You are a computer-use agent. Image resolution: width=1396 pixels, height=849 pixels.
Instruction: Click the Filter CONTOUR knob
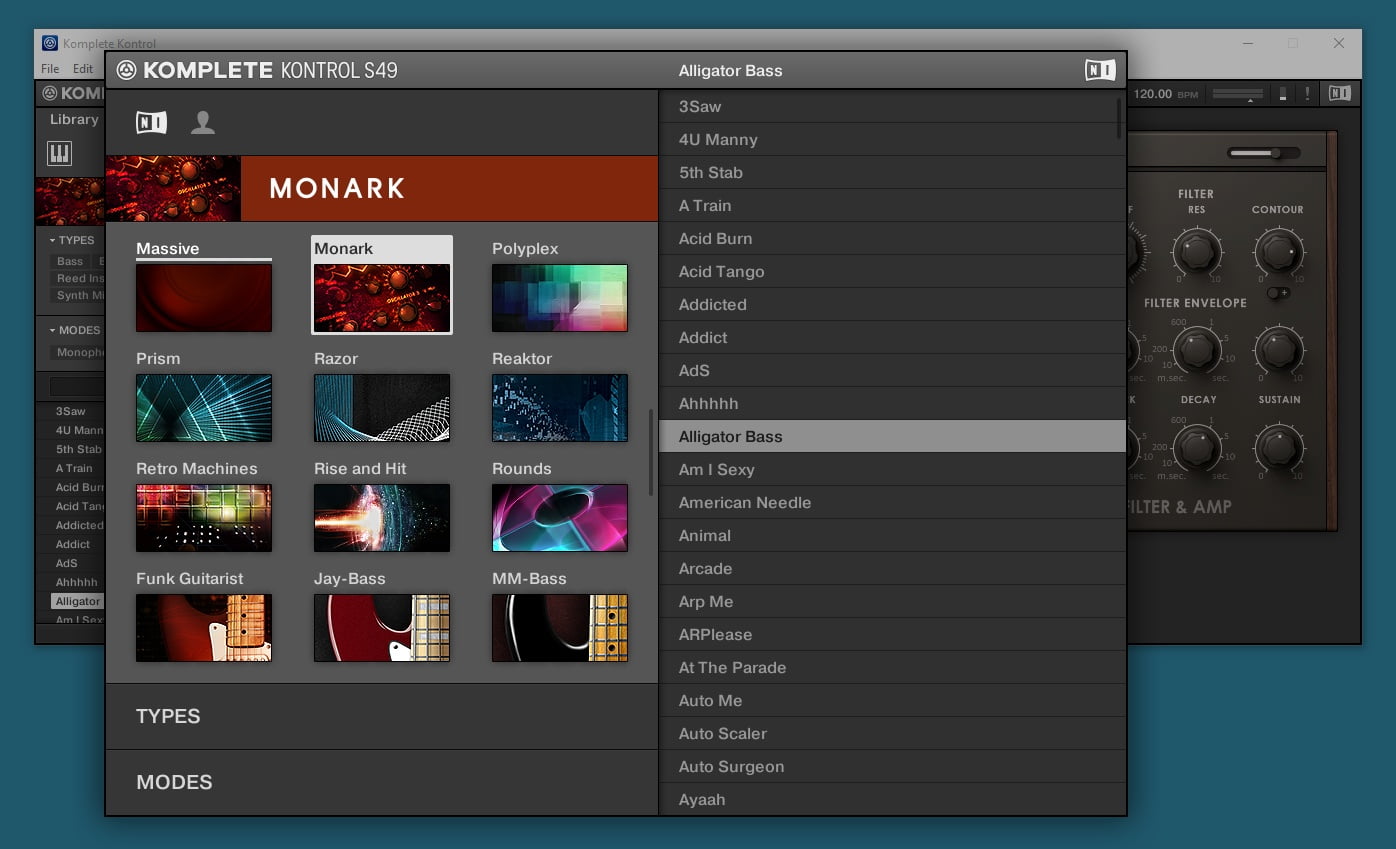pyautogui.click(x=1278, y=250)
